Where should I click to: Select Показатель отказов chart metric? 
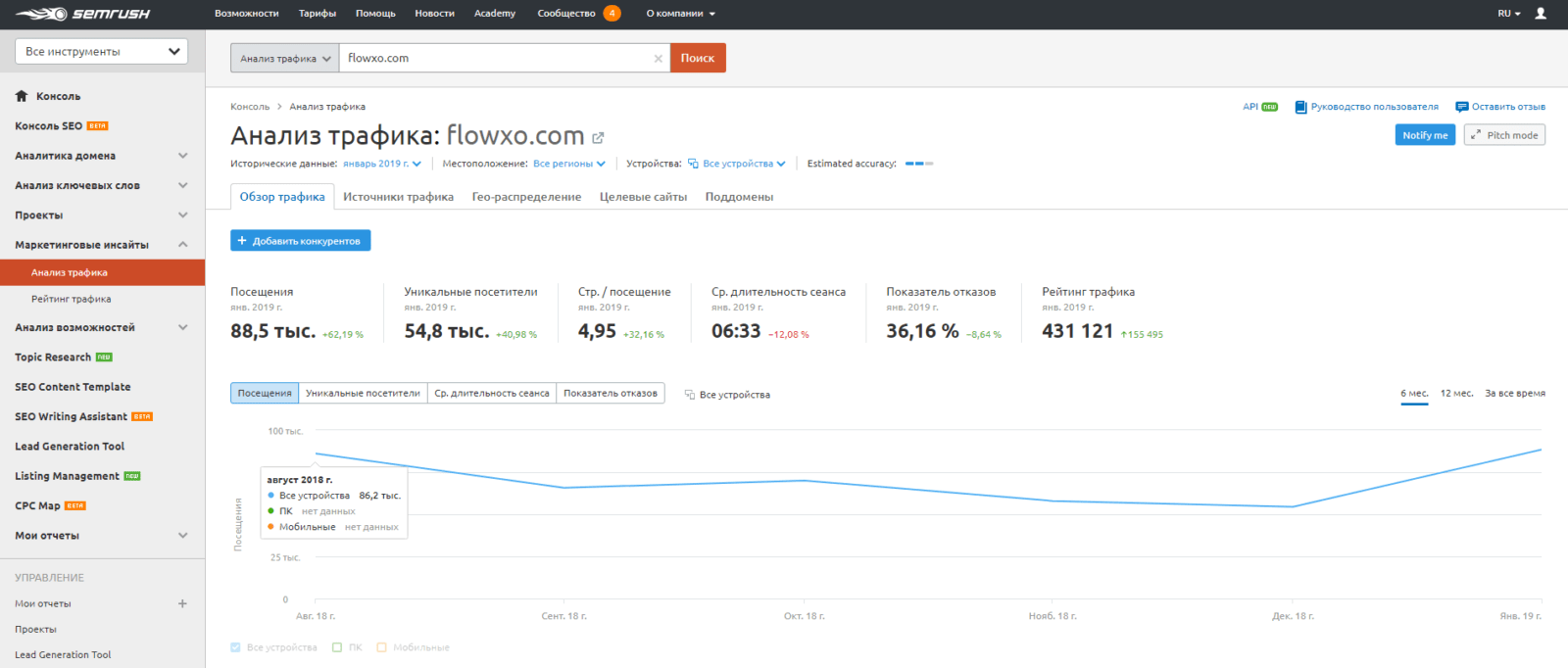[x=611, y=393]
